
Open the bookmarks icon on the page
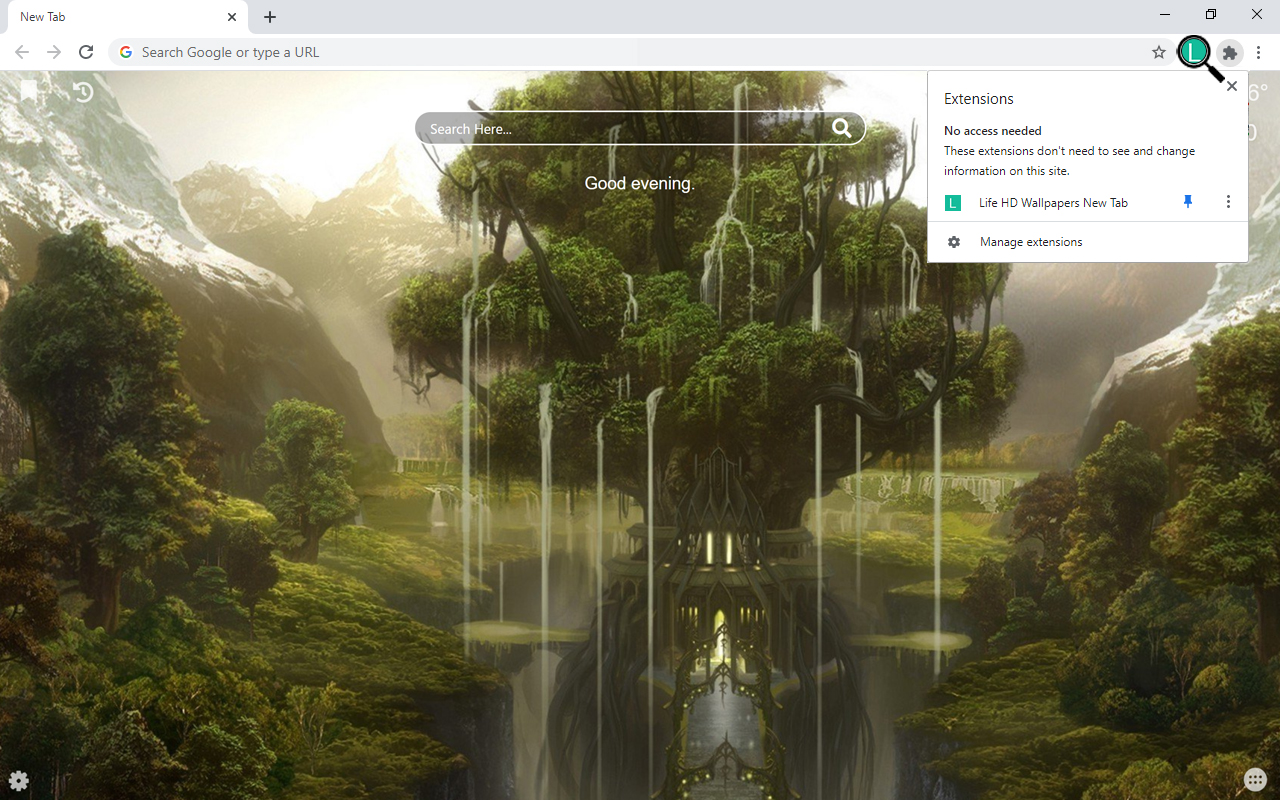pos(29,92)
